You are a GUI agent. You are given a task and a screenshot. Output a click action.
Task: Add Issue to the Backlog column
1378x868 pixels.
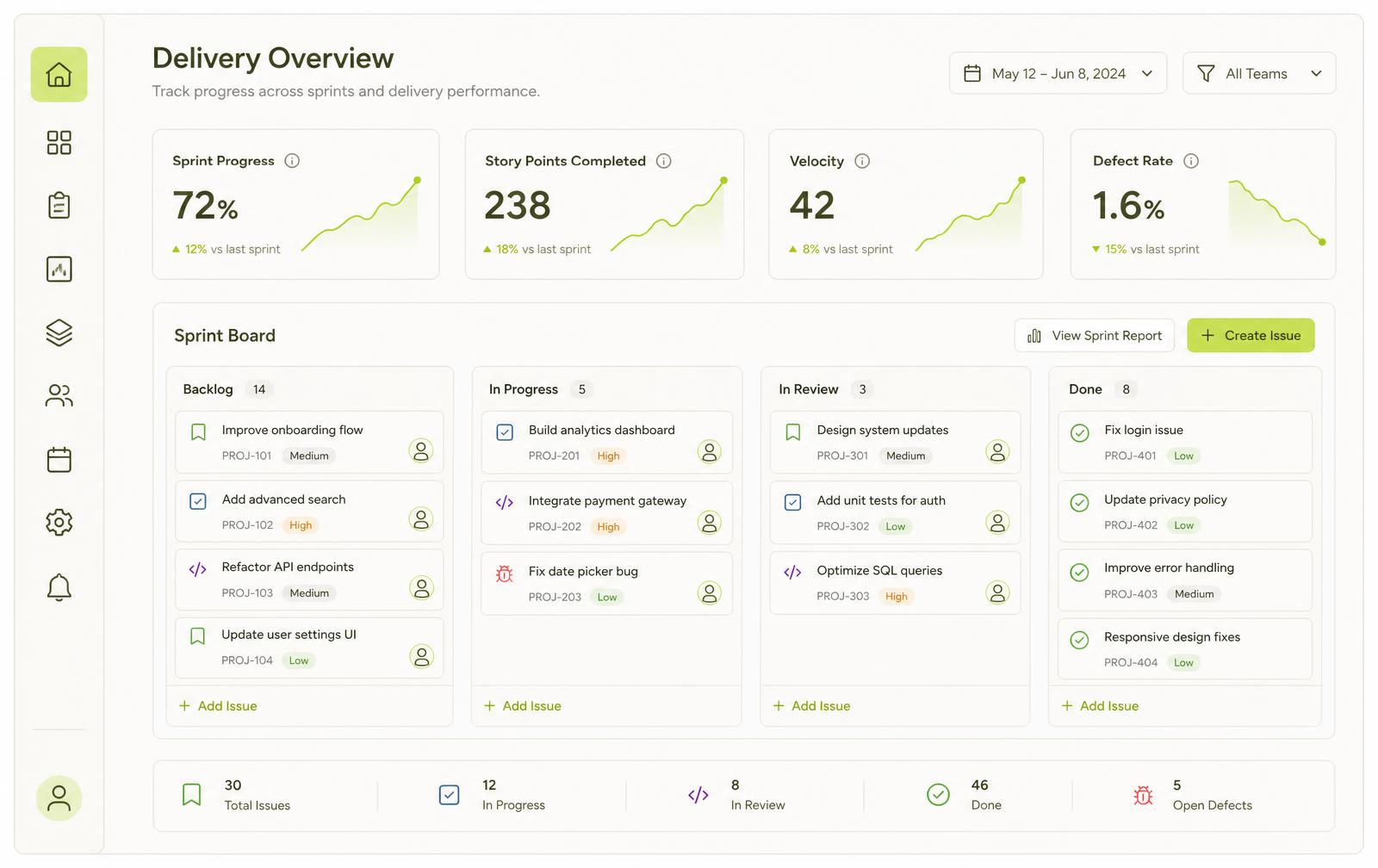(x=218, y=706)
